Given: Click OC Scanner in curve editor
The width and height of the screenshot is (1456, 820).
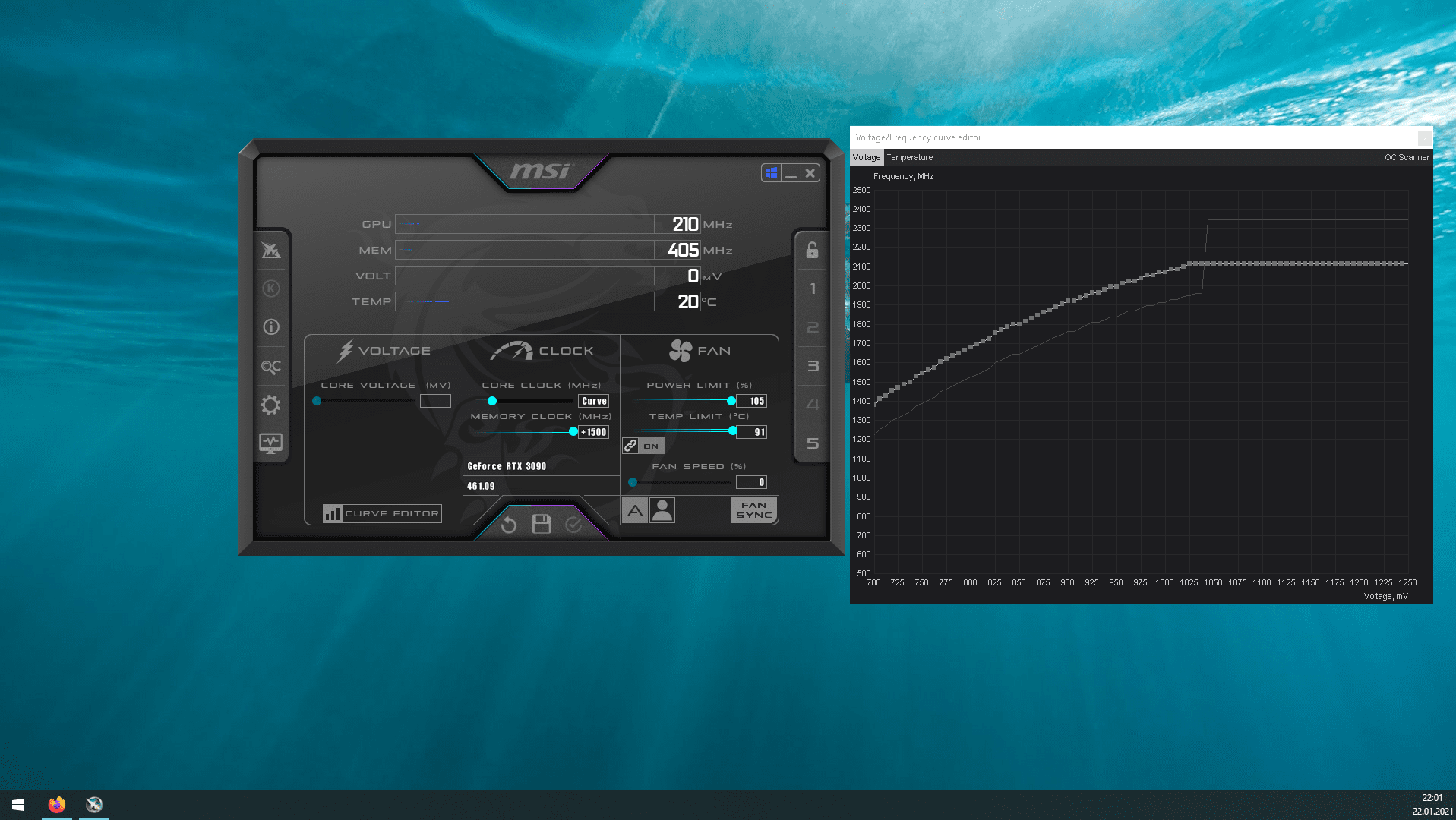Looking at the screenshot, I should pos(1407,157).
